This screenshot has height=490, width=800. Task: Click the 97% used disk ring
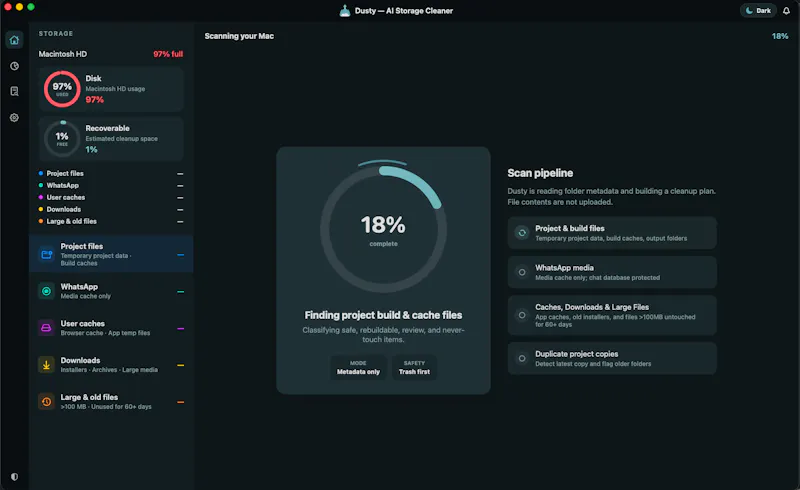62,89
